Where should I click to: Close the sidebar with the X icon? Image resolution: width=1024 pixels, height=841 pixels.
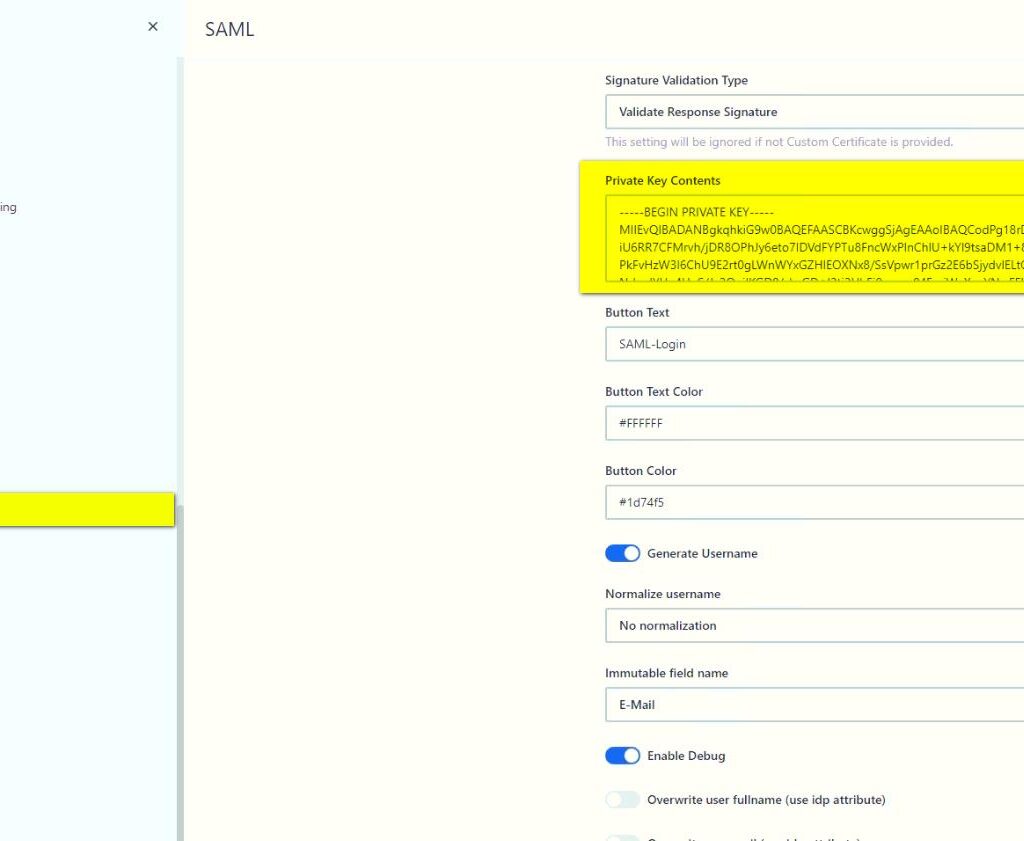153,27
